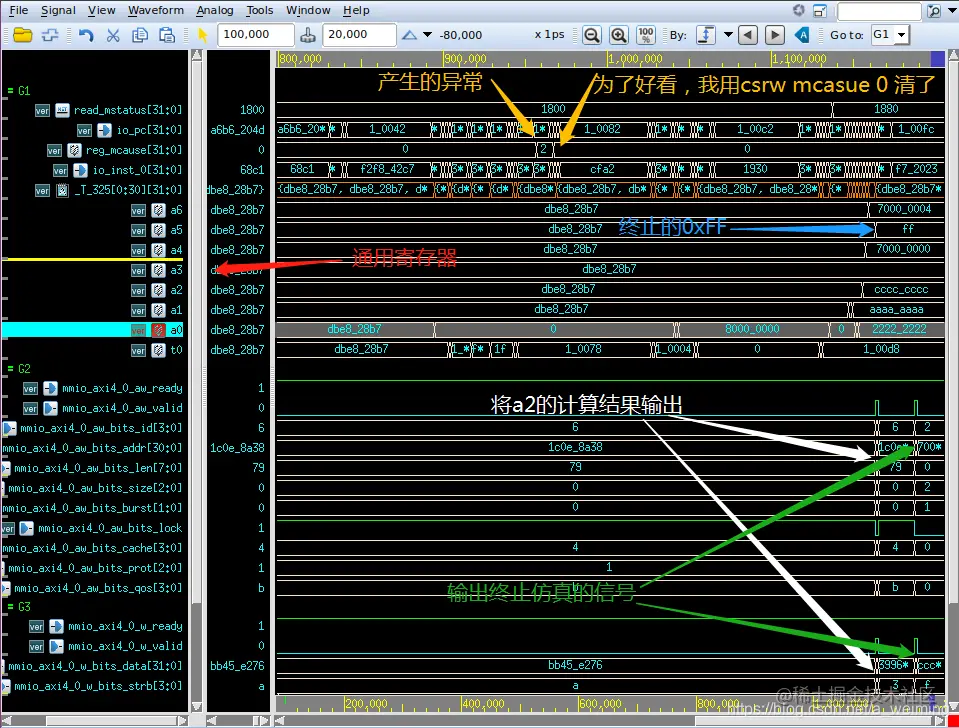The image size is (959, 728).
Task: Select register signal a5
Action: pos(176,231)
